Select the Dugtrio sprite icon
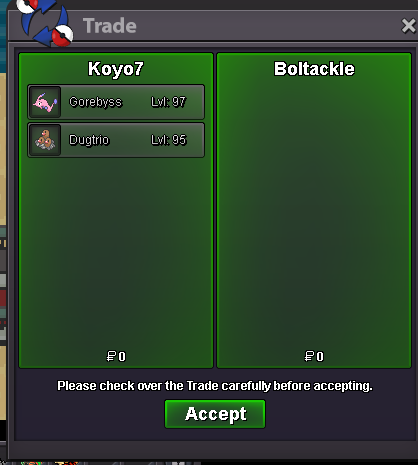This screenshot has width=418, height=465. [45, 140]
